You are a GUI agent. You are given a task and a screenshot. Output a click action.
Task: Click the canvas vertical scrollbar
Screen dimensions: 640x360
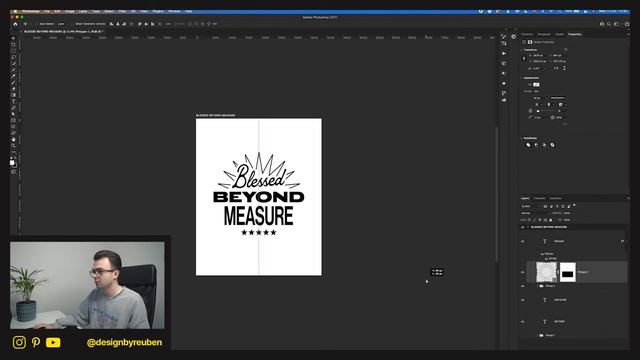pyautogui.click(x=497, y=194)
